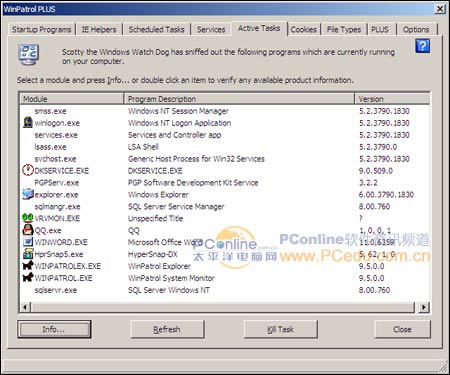Click PGP Software Development Kit Service description
The width and height of the screenshot is (450, 375).
[193, 183]
